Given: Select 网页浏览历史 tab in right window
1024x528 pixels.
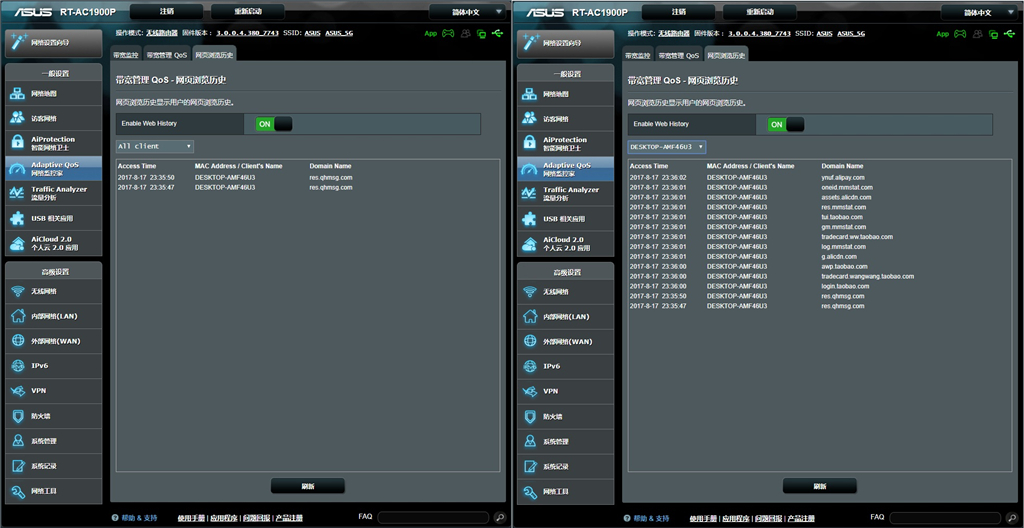Looking at the screenshot, I should (726, 54).
